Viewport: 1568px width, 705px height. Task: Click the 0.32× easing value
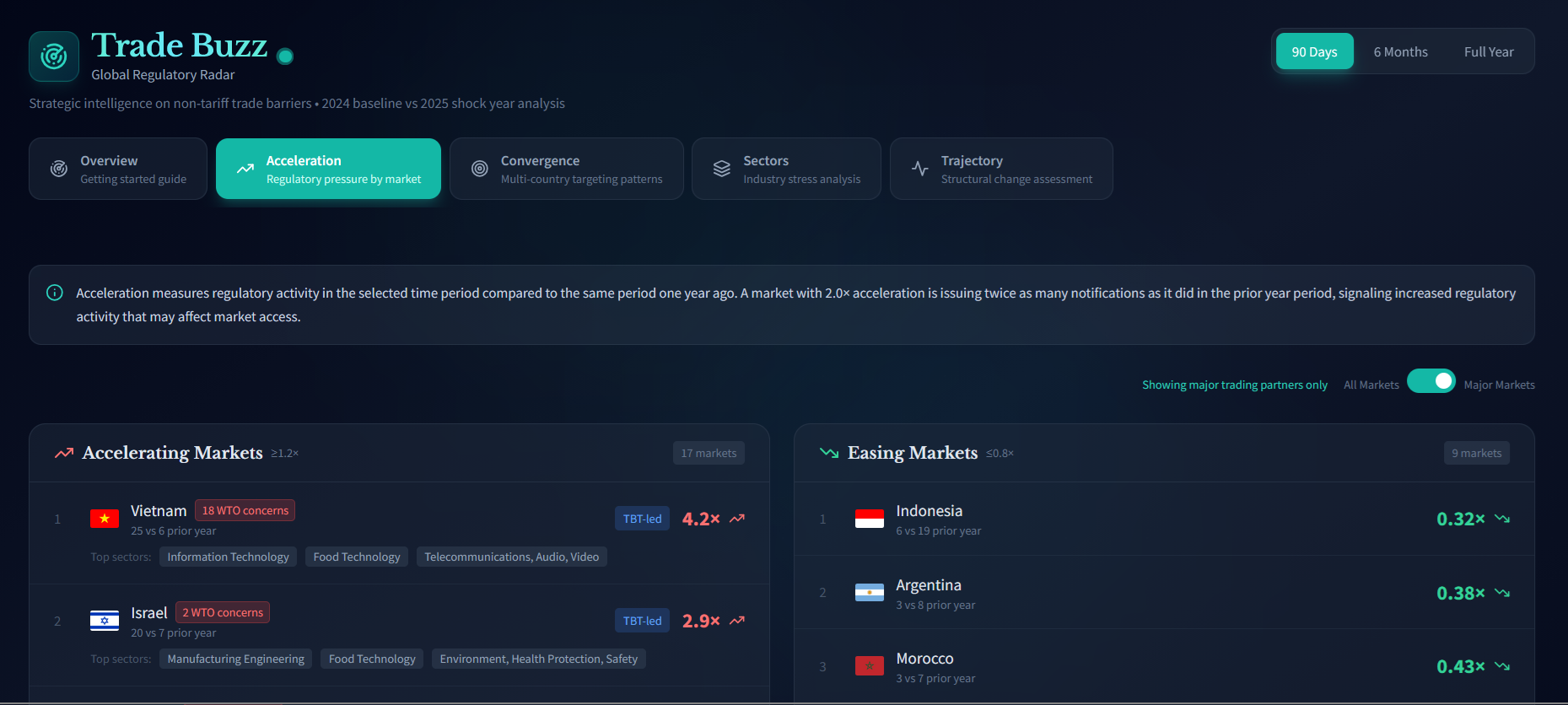point(1461,519)
